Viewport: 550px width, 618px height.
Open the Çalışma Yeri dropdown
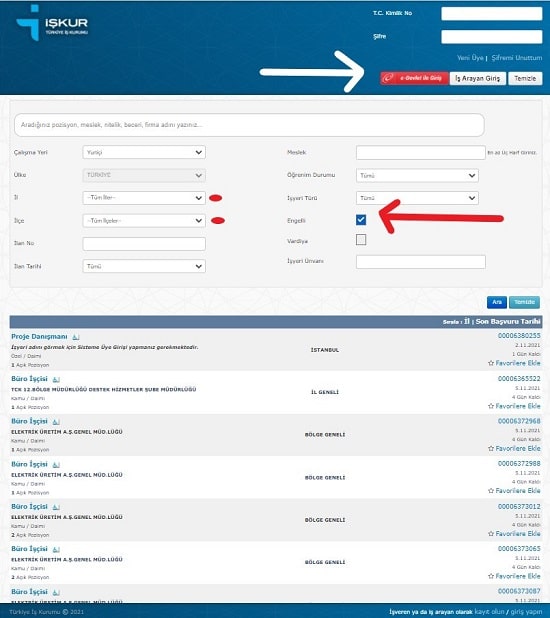(x=144, y=152)
